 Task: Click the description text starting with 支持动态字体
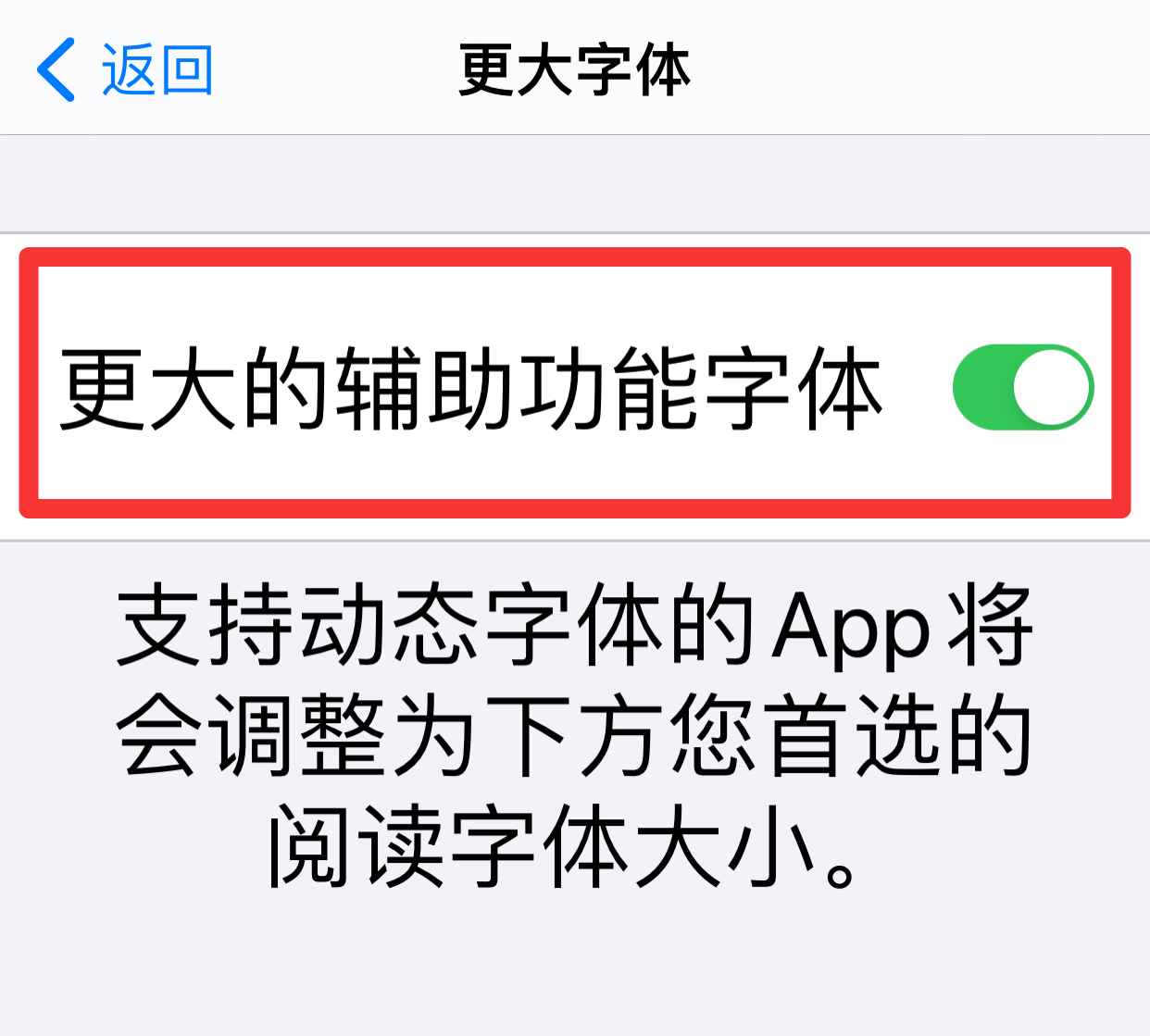tap(574, 735)
